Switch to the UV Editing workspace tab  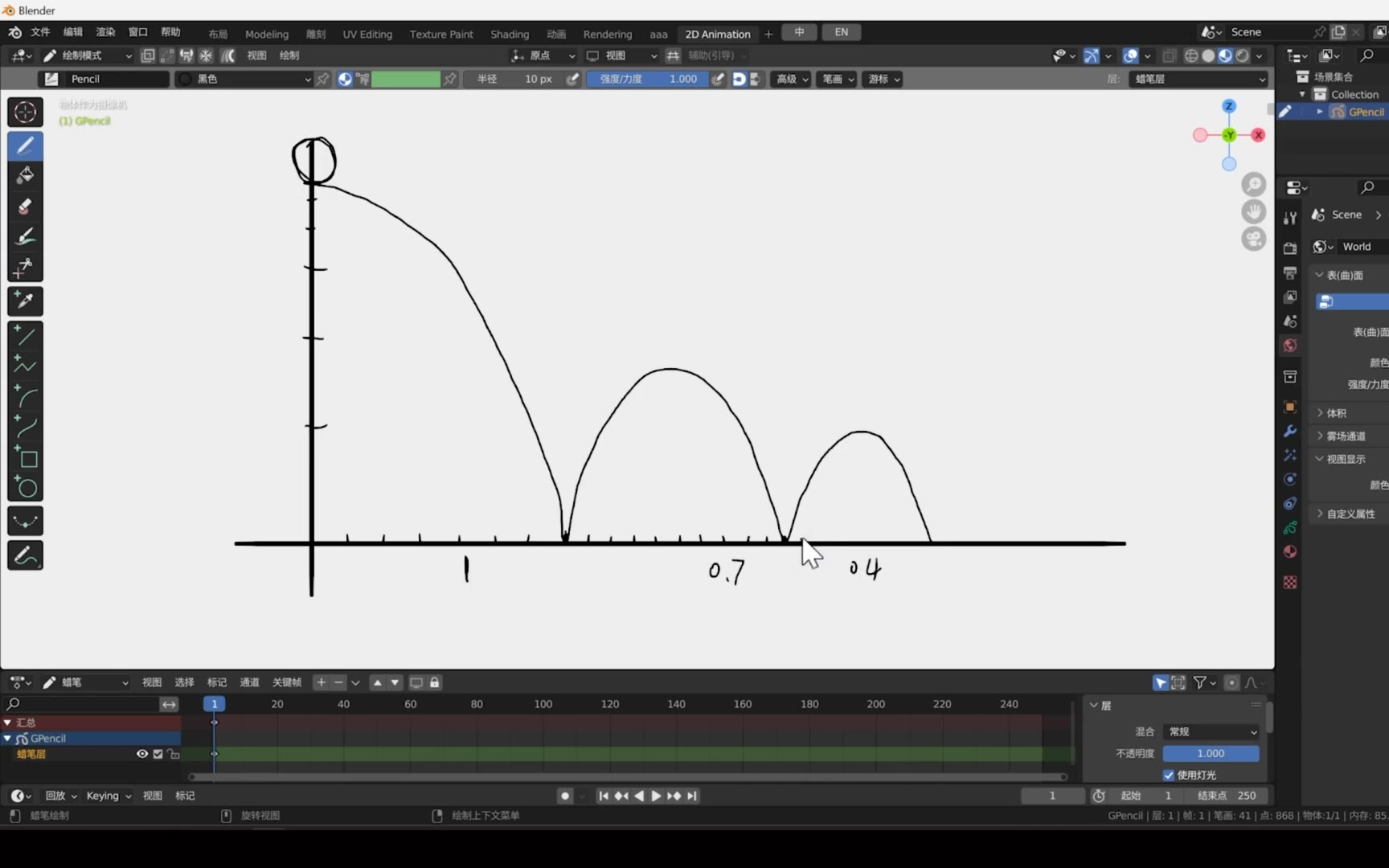(x=367, y=34)
